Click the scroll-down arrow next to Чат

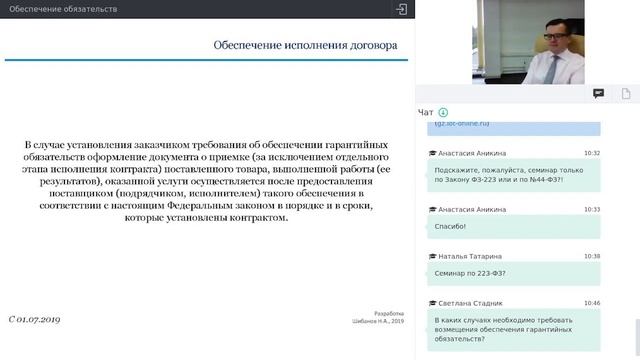[443, 112]
